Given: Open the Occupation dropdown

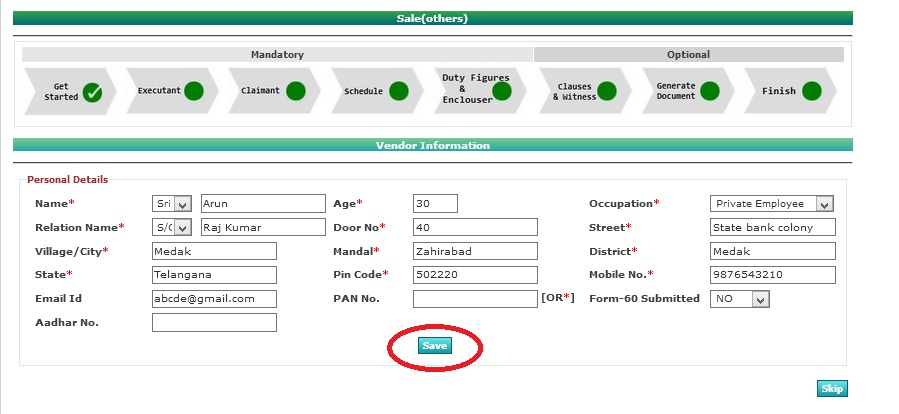Looking at the screenshot, I should (771, 204).
